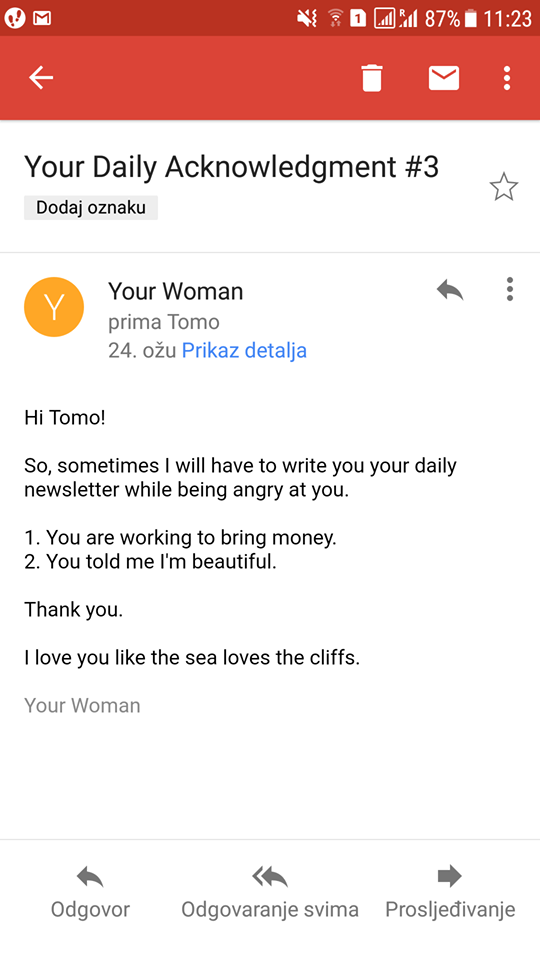Tap Odgovaranje svima to reply all

[x=270, y=893]
